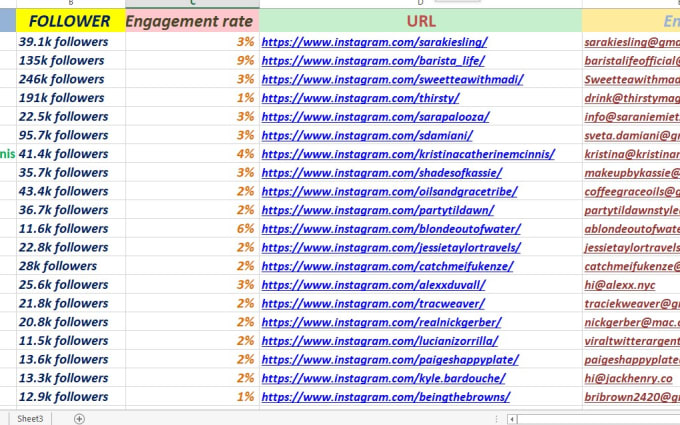Select 3% engagement cell in sarakiesling row
Image resolution: width=680 pixels, height=425 pixels.
coord(193,42)
